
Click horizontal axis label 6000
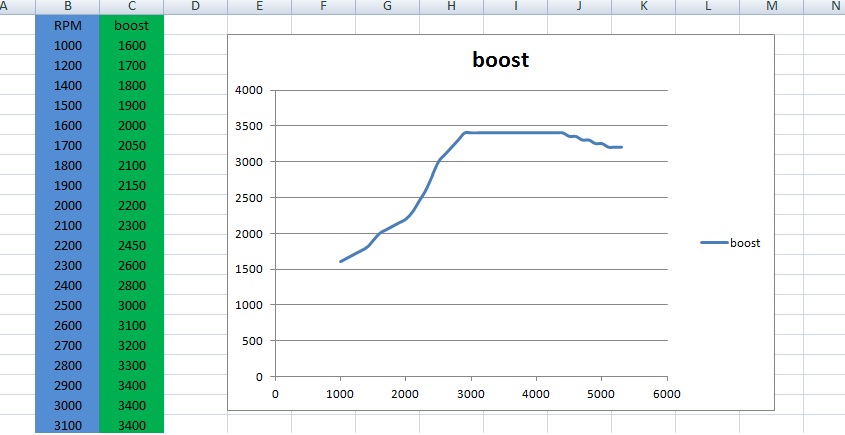[667, 394]
